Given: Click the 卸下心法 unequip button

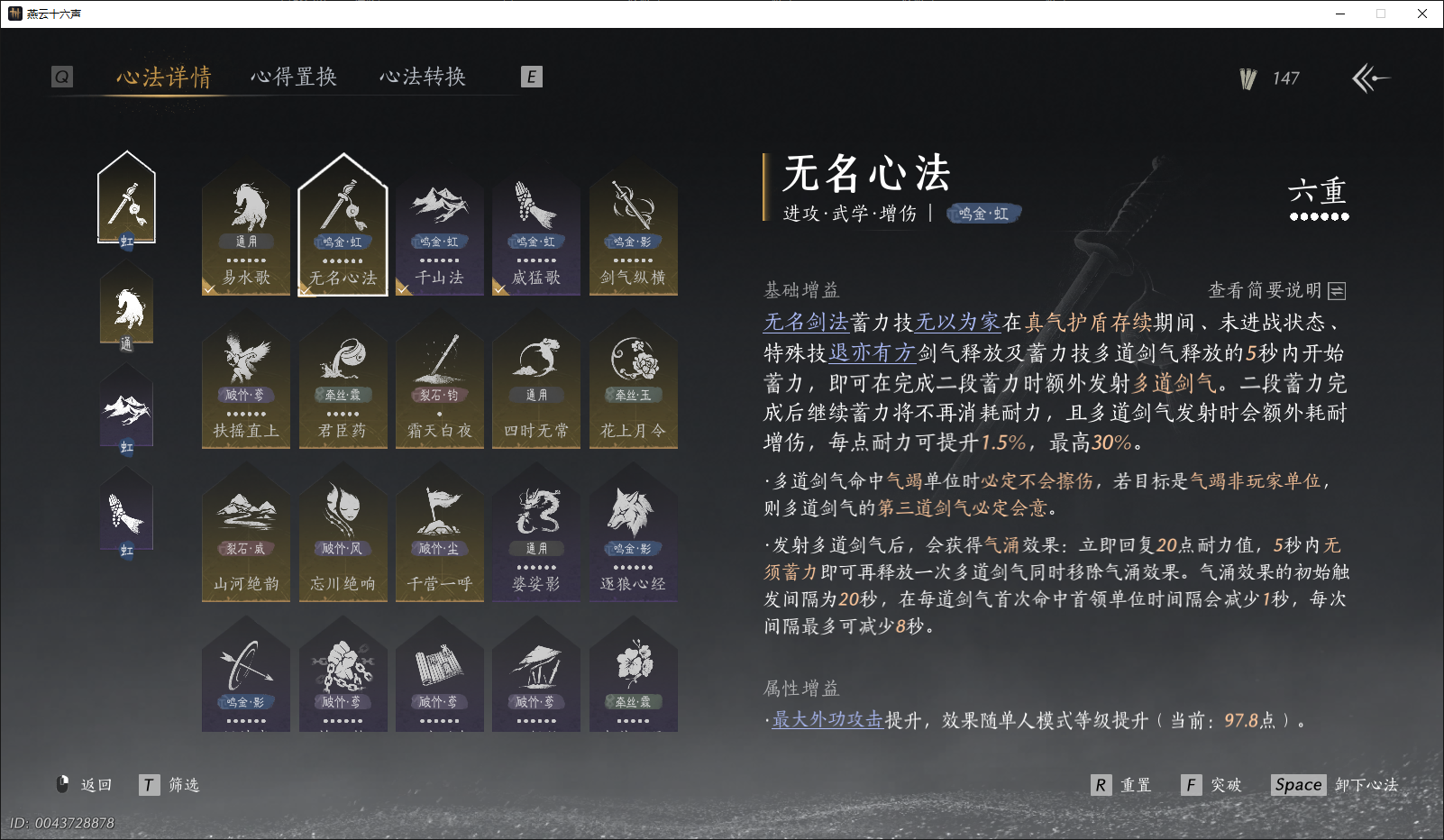Looking at the screenshot, I should [1335, 785].
